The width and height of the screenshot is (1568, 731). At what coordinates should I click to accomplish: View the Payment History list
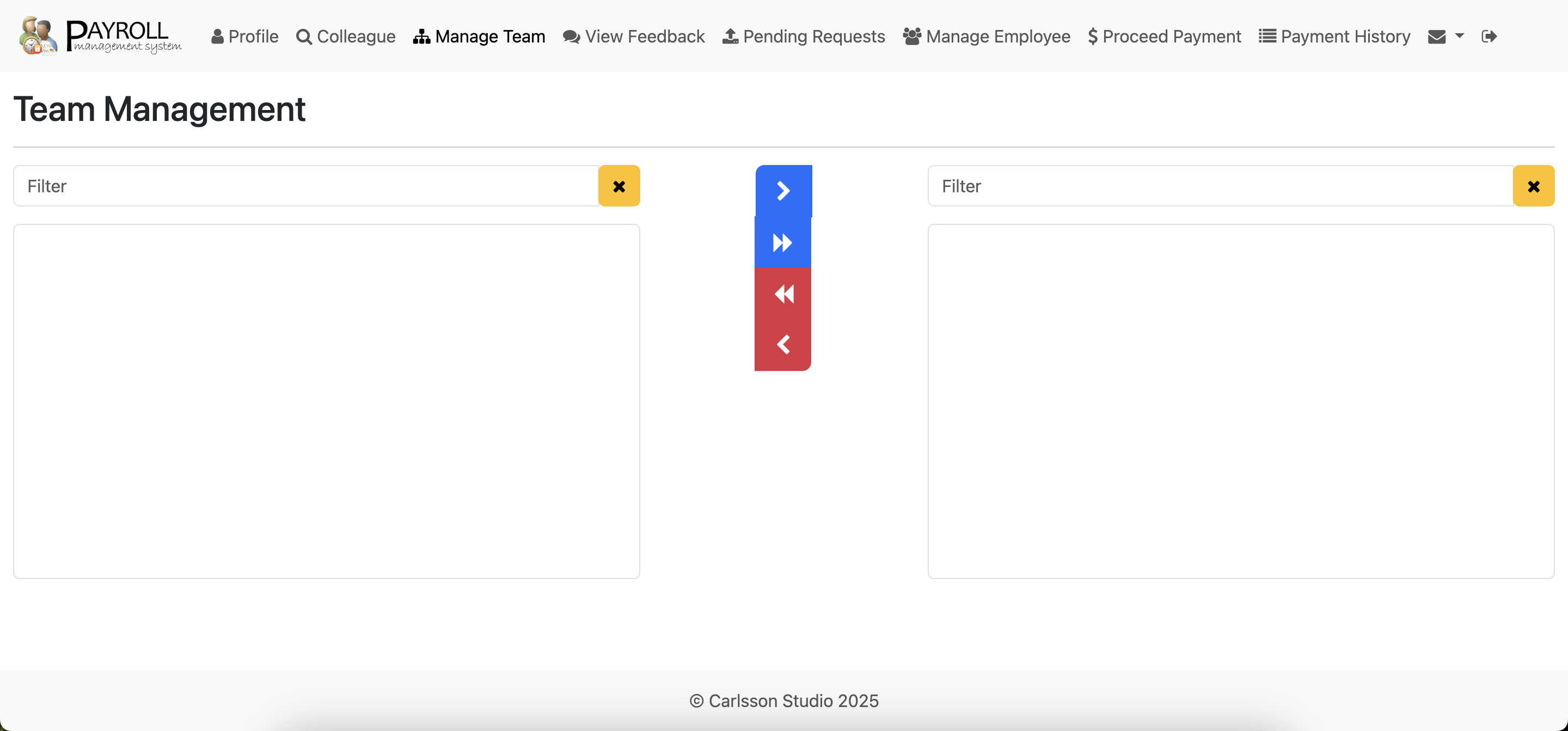pos(1334,36)
